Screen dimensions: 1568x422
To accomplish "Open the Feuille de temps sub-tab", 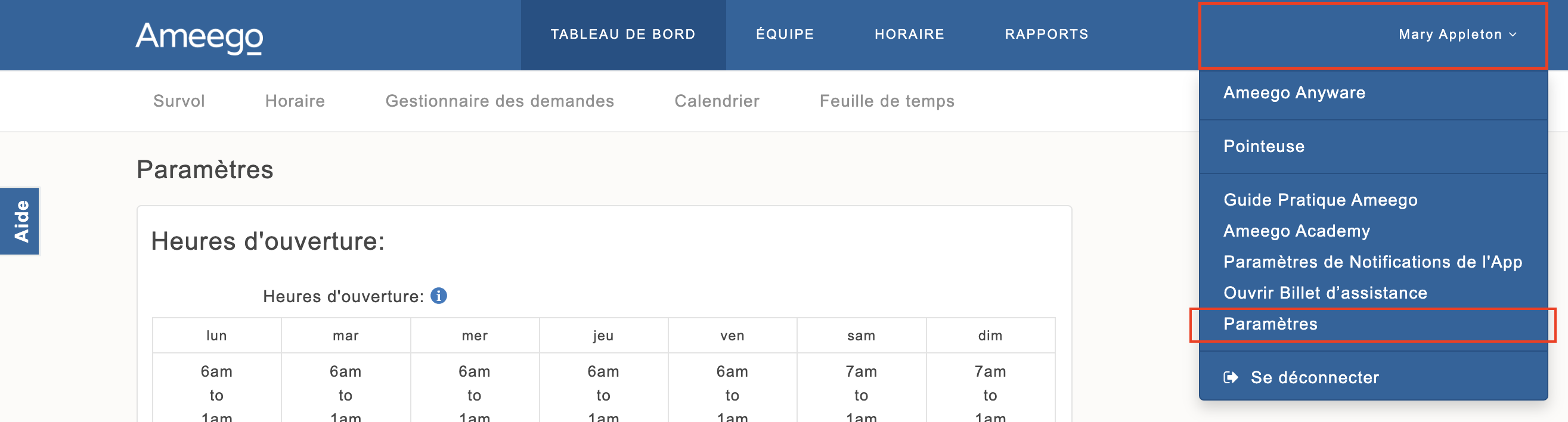I will 887,101.
